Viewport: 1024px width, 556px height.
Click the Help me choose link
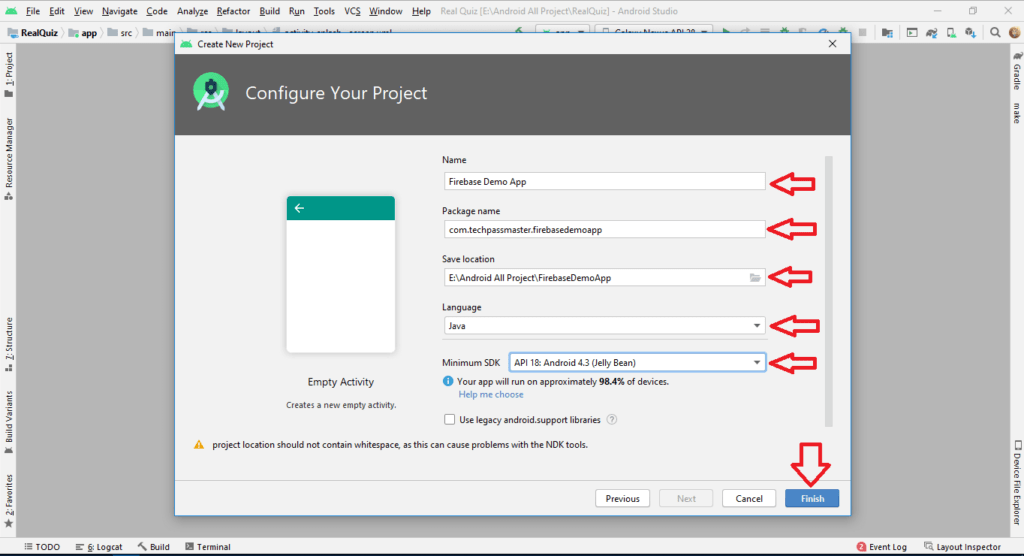(x=490, y=395)
